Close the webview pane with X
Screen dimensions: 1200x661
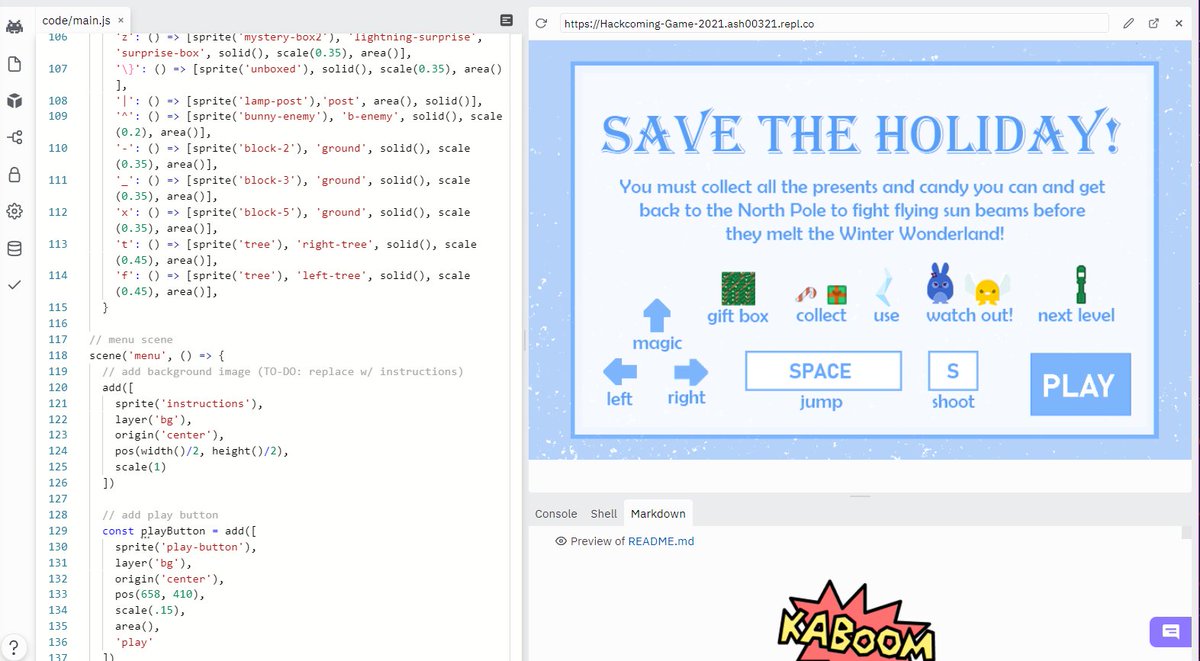tap(1180, 22)
